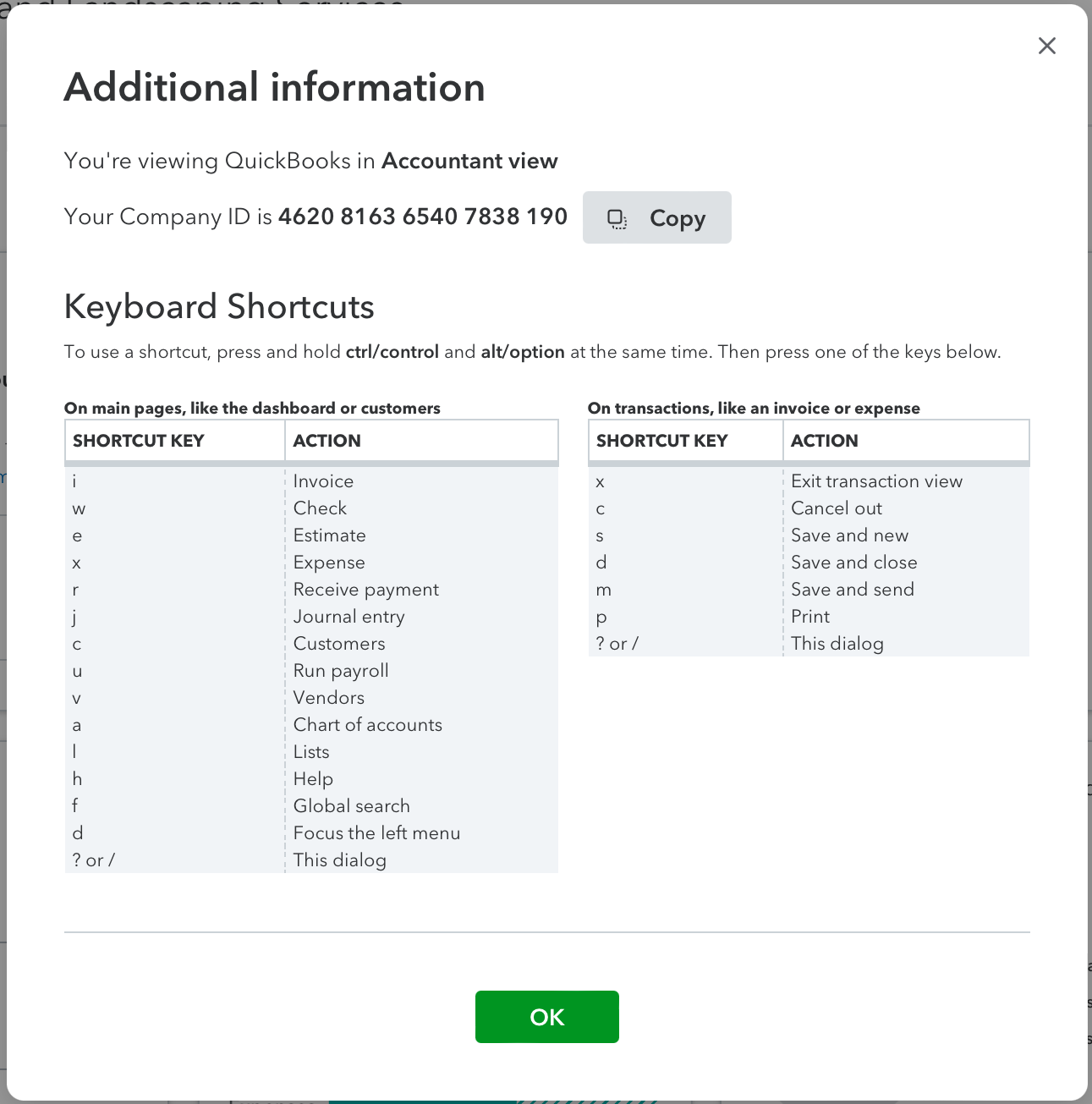The width and height of the screenshot is (1092, 1104).
Task: Click the copy icon beside Company ID
Action: click(x=617, y=219)
